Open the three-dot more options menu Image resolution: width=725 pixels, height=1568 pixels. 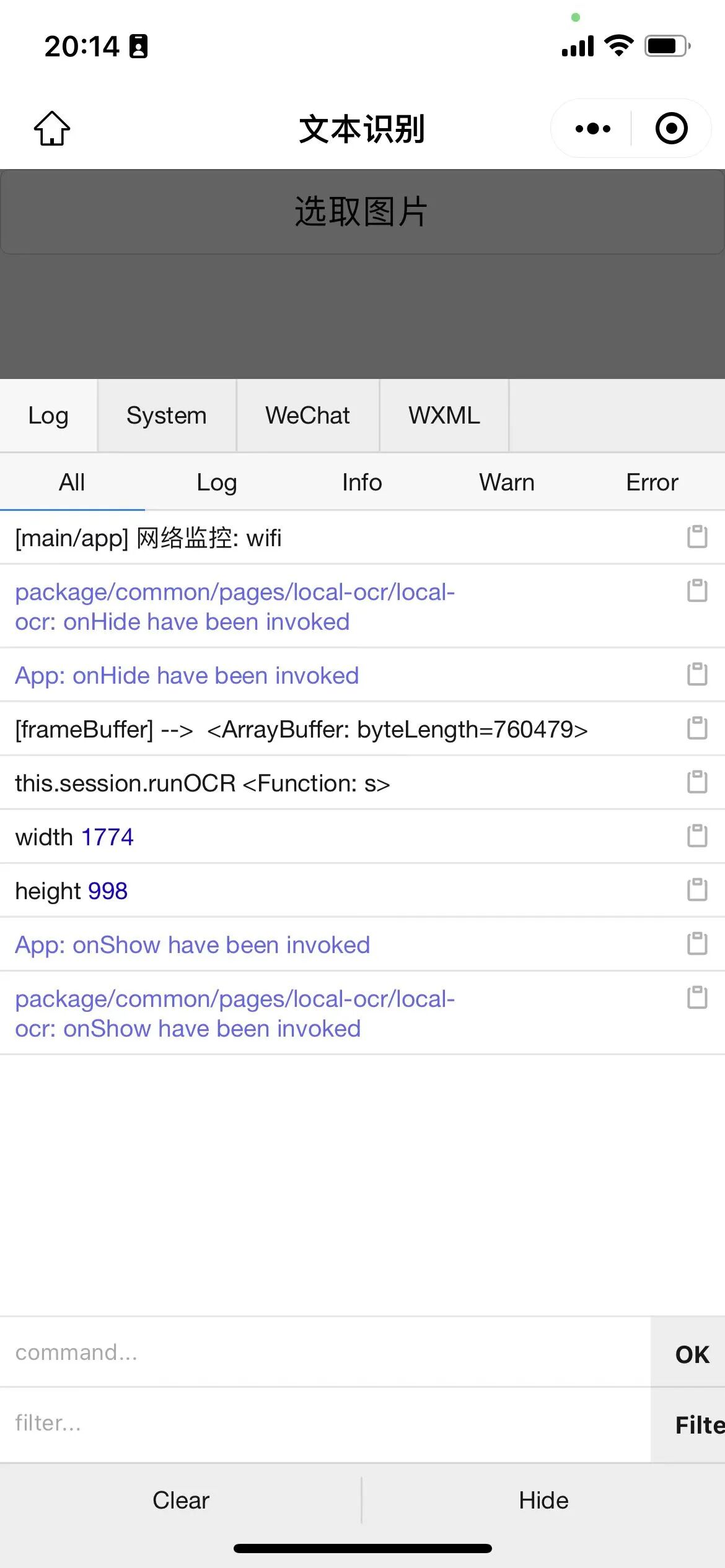(x=592, y=129)
